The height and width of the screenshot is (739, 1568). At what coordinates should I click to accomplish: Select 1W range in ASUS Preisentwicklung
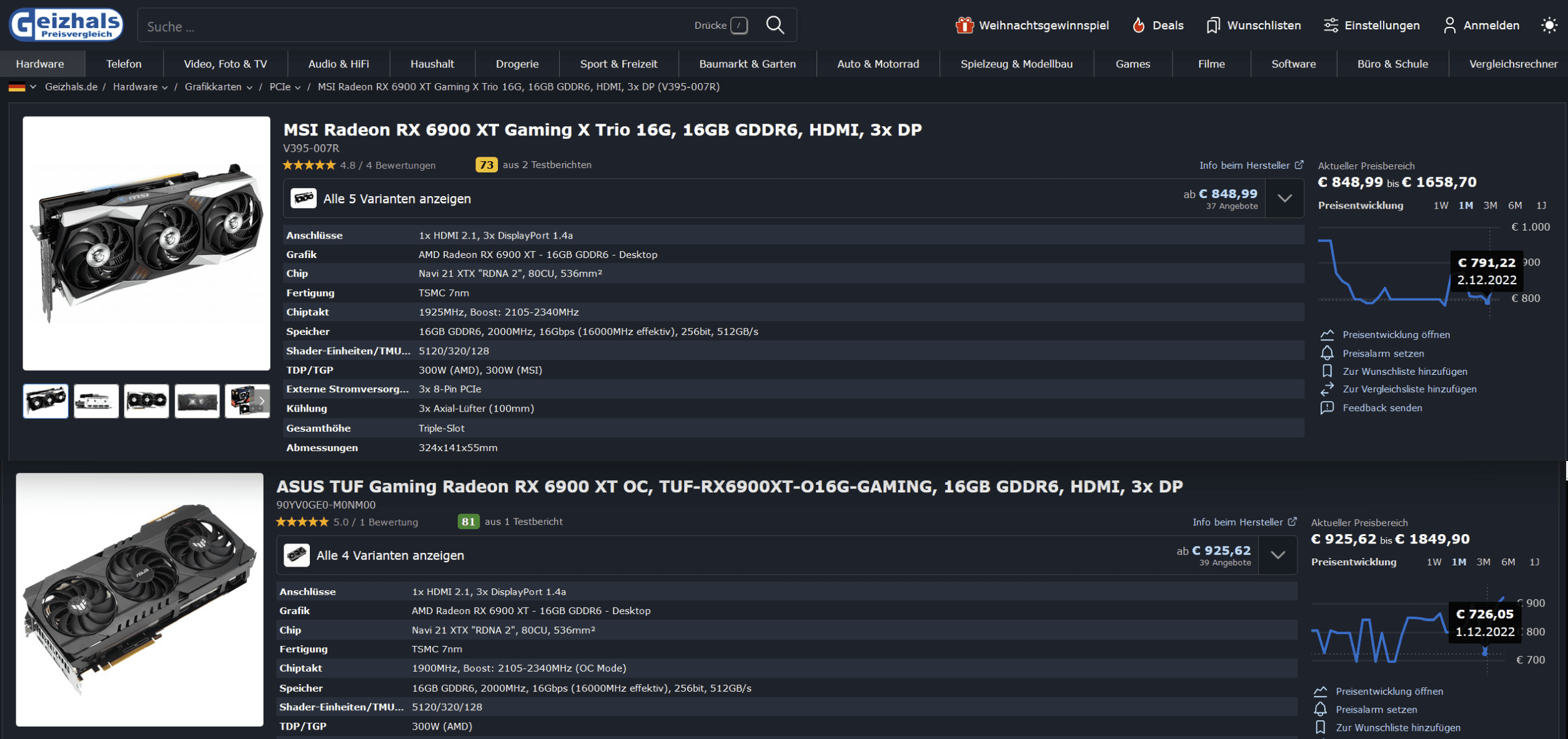1434,562
